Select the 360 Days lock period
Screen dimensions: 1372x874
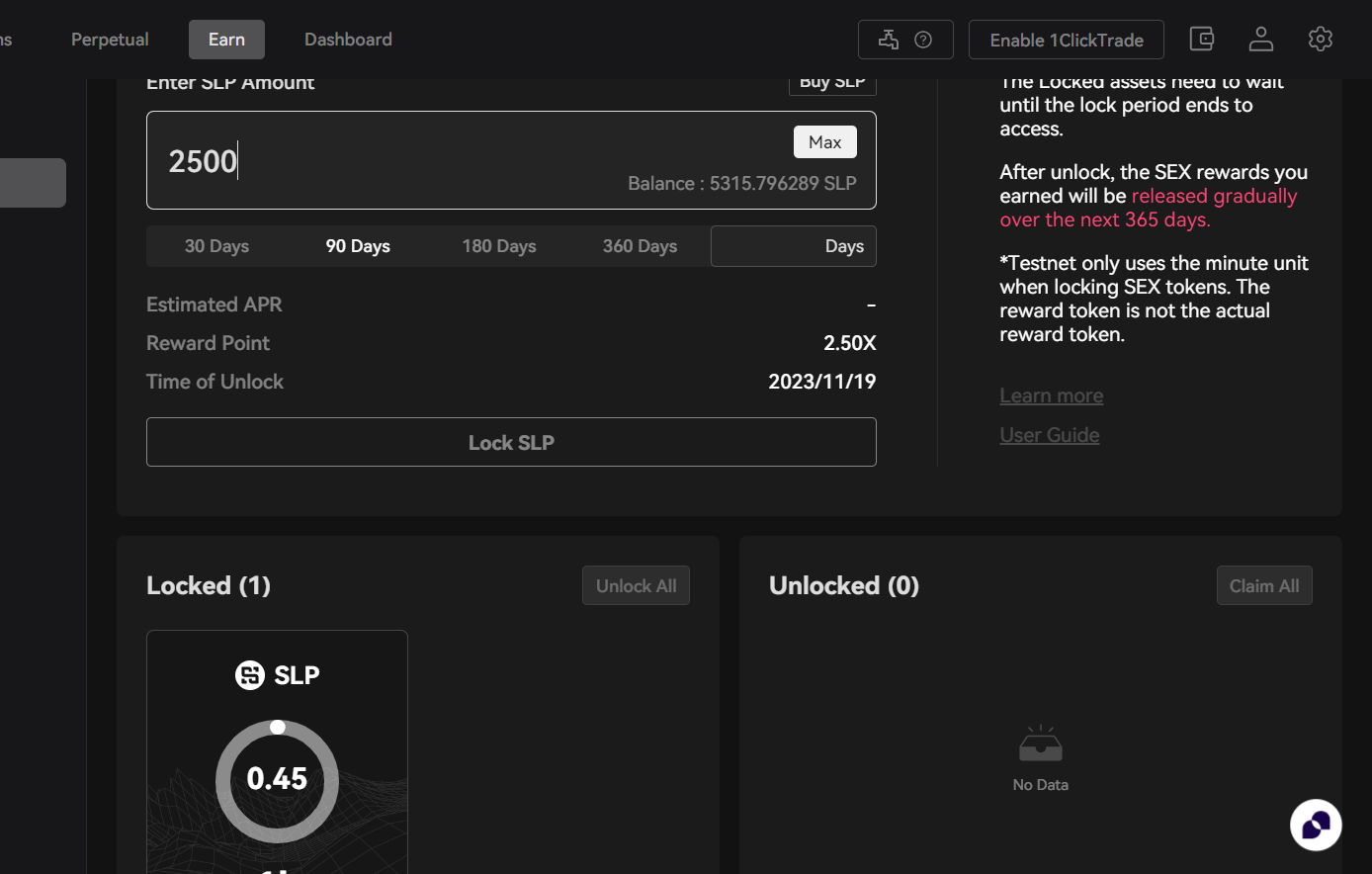(640, 246)
